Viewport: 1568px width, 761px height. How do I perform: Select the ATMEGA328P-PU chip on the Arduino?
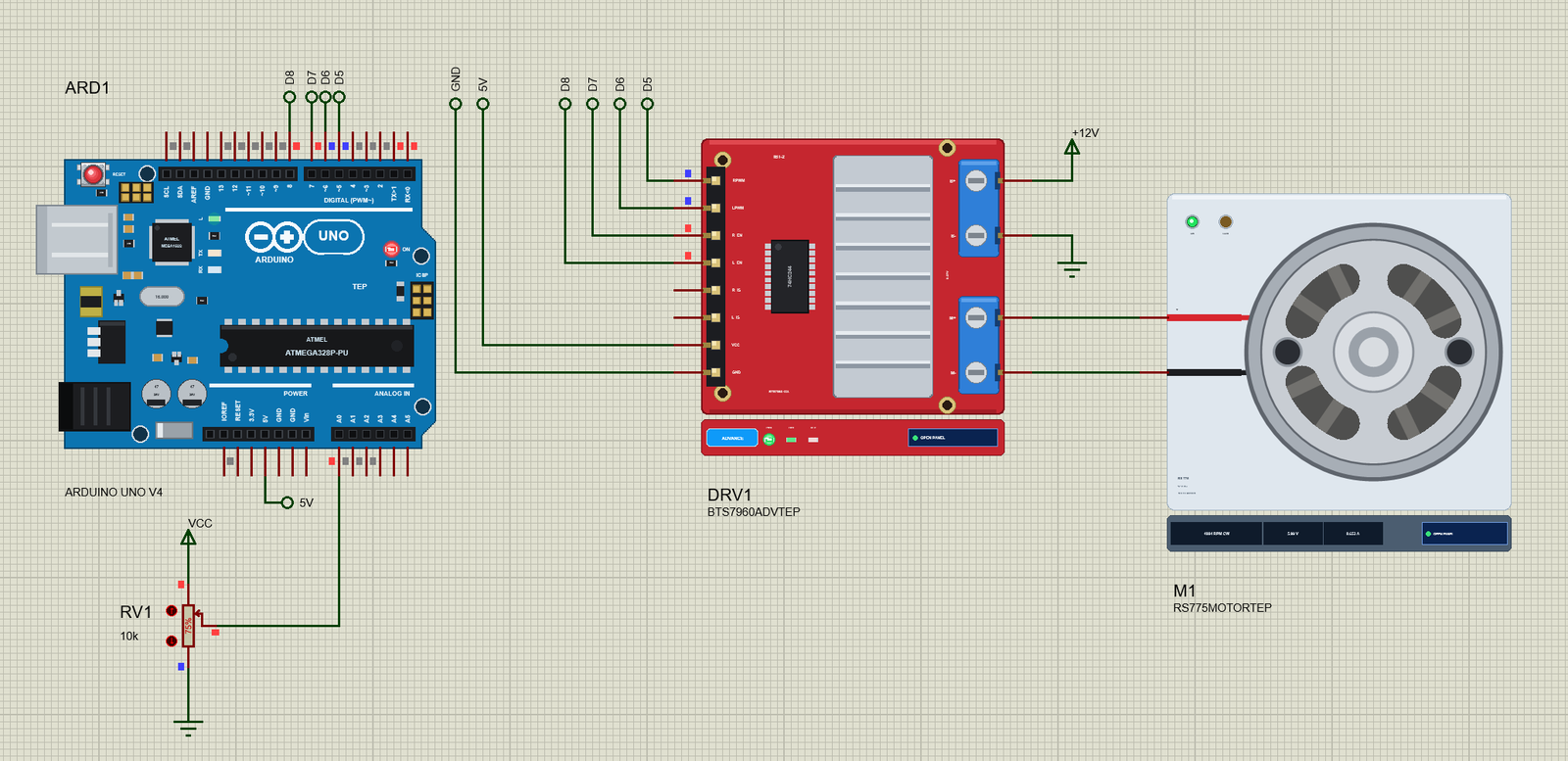[317, 347]
